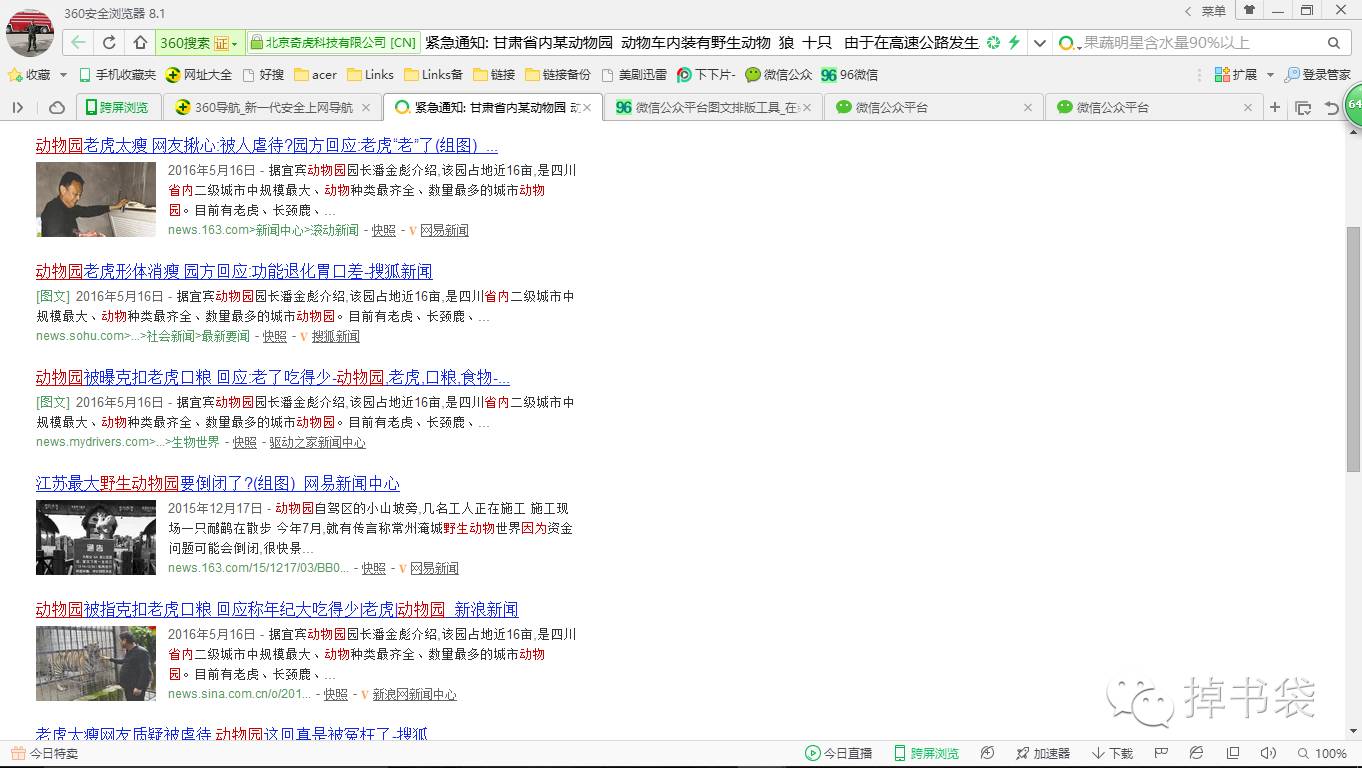Image resolution: width=1362 pixels, height=768 pixels.
Task: Mute sound with the speaker icon
Action: (1268, 753)
